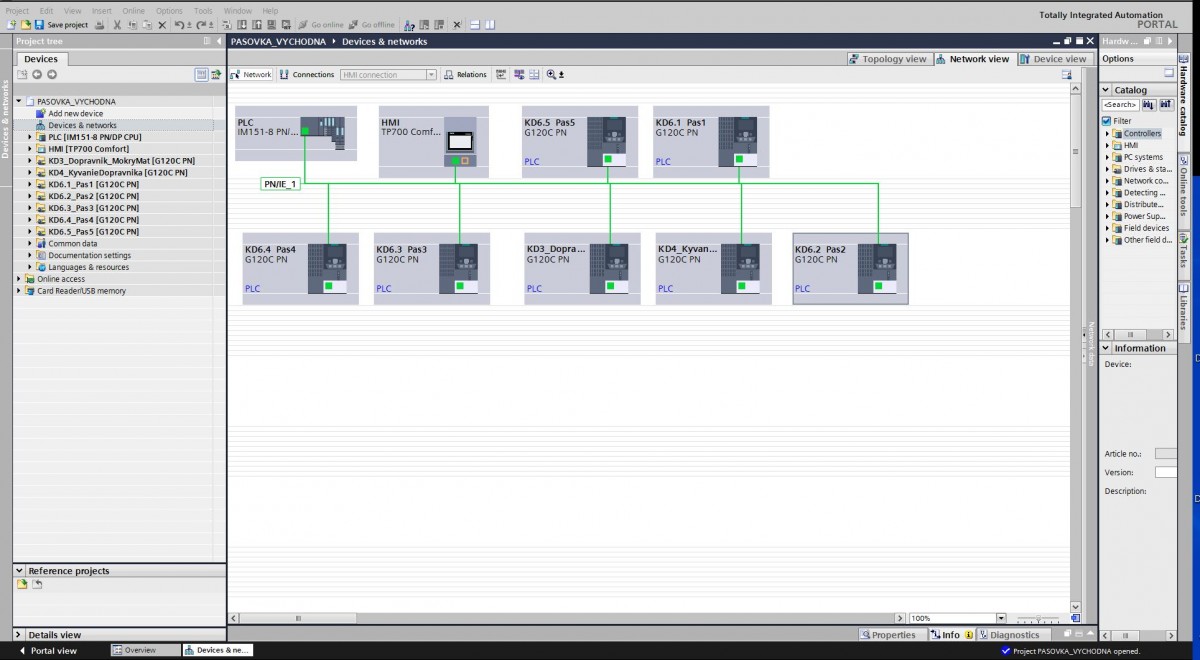The width and height of the screenshot is (1200, 660).
Task: Click the Open project icon in toolbar
Action: click(26, 24)
